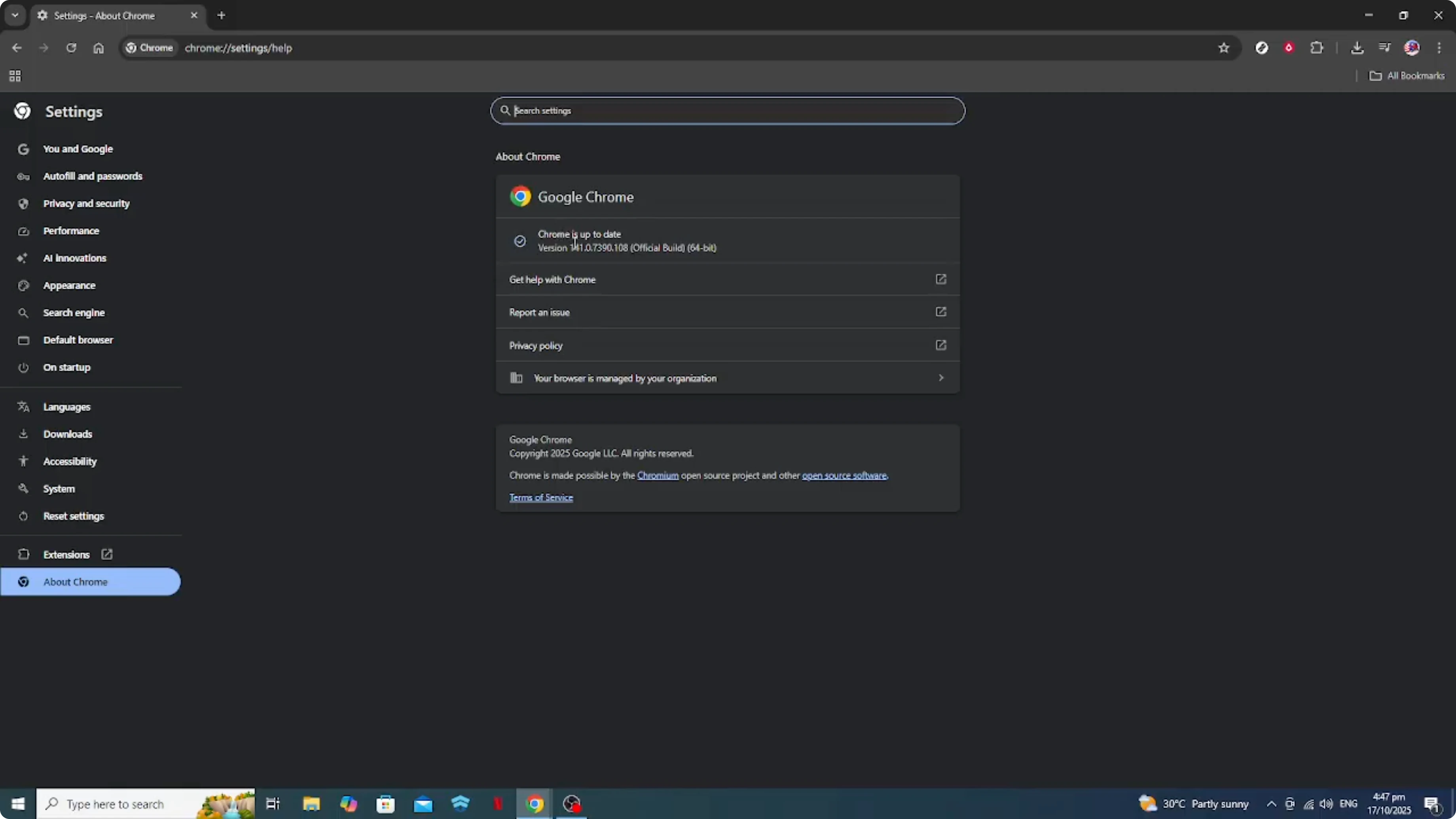
Task: Reload the settings page
Action: [71, 48]
